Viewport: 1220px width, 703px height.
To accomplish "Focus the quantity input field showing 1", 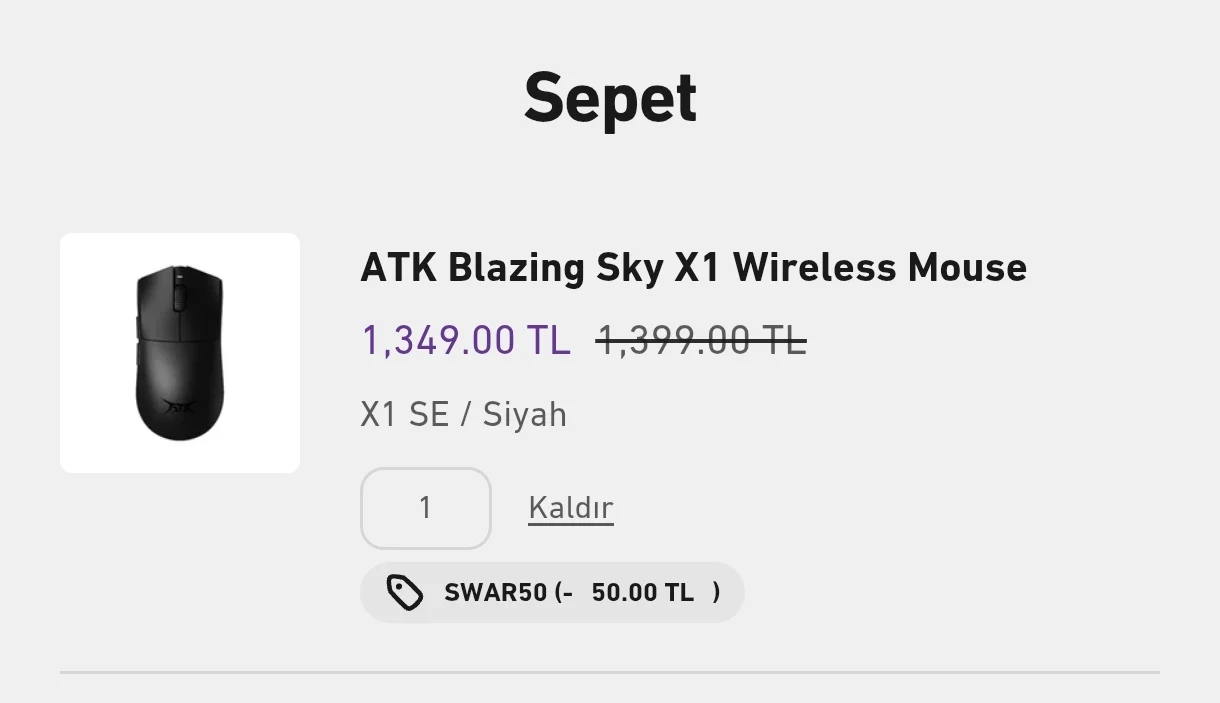I will point(426,508).
